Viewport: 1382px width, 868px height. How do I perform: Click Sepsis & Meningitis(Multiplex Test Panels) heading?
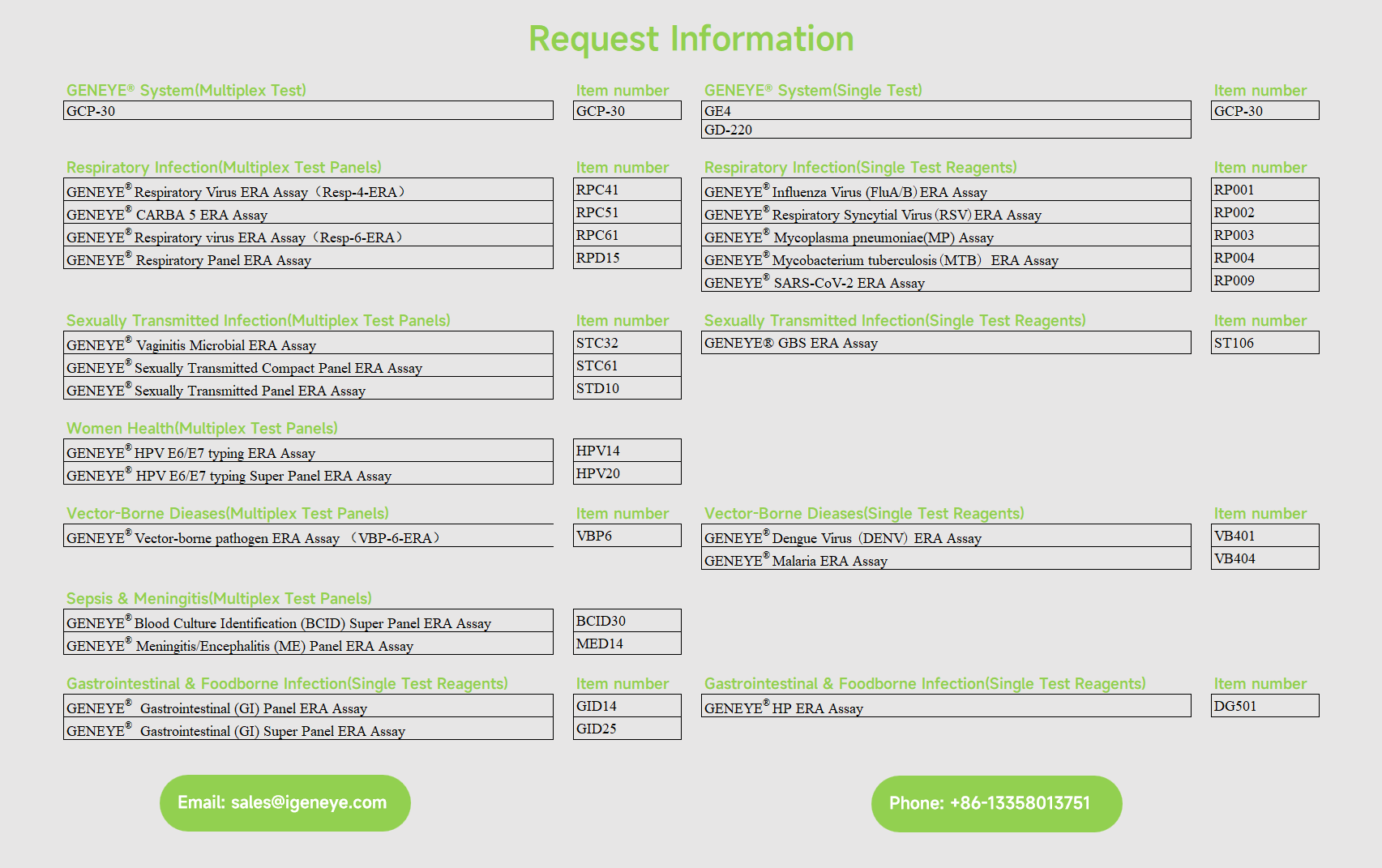(219, 599)
